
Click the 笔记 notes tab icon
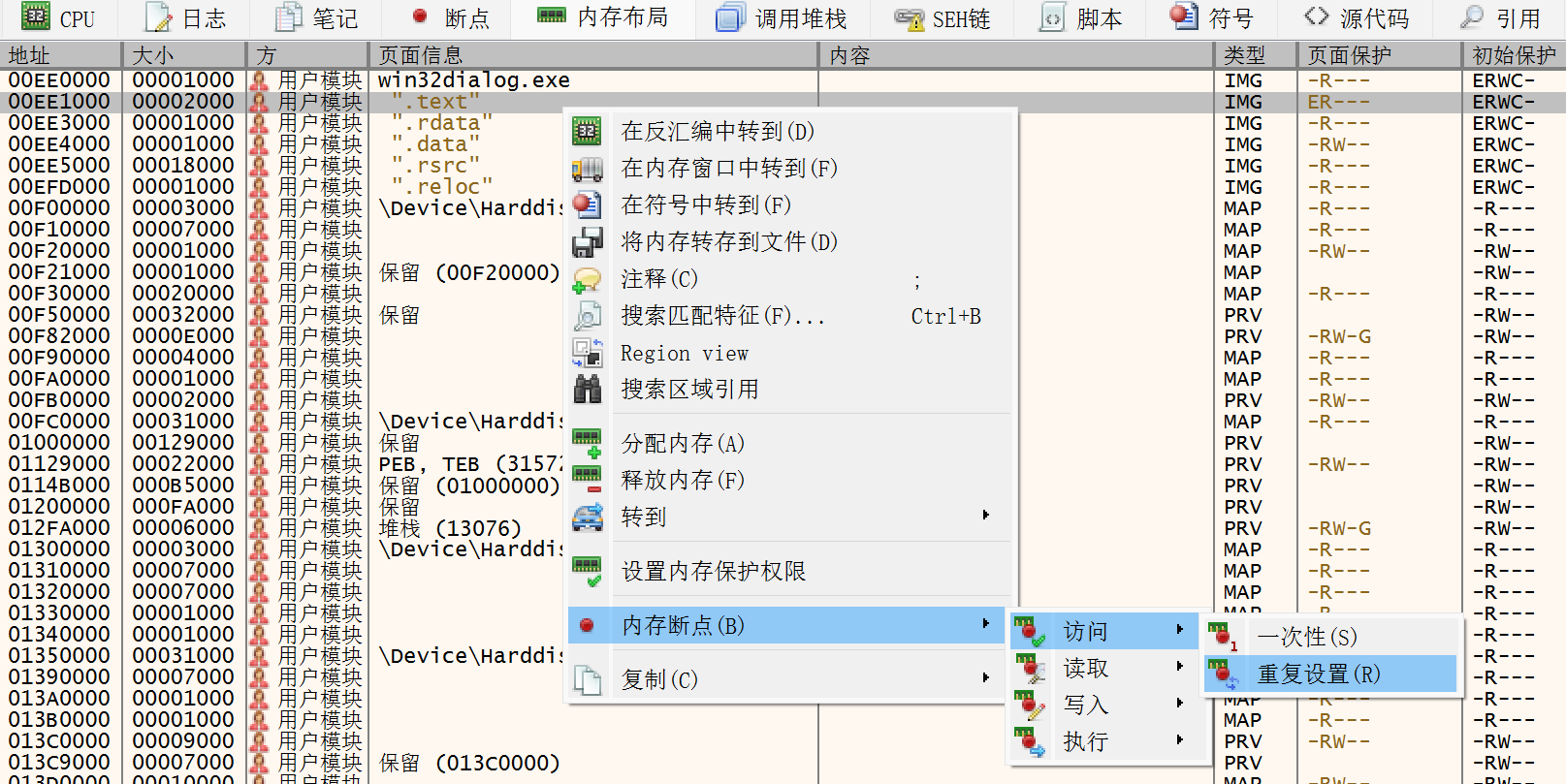point(289,17)
